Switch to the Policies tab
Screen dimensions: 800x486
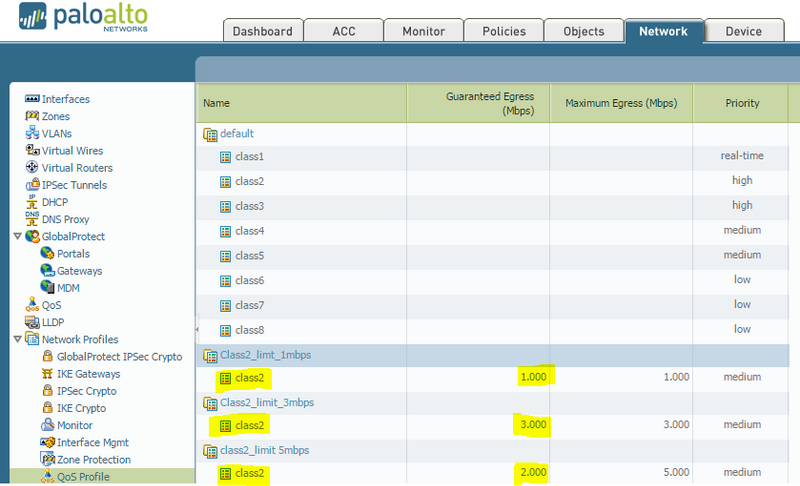click(504, 31)
